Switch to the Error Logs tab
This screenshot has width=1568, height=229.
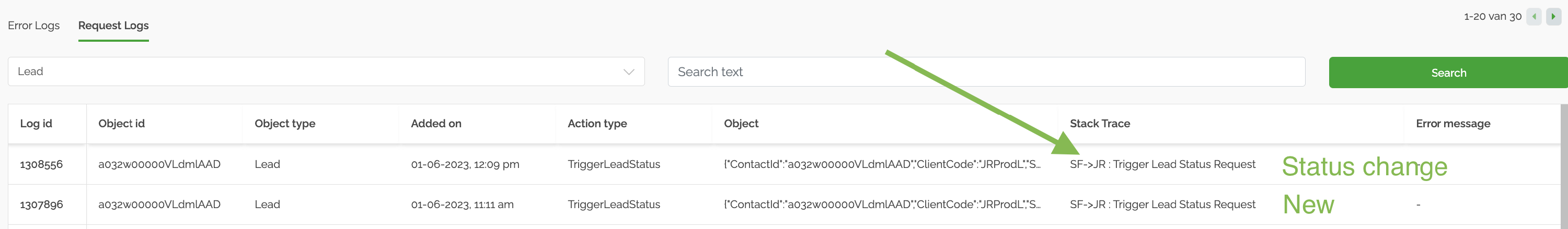coord(33,26)
